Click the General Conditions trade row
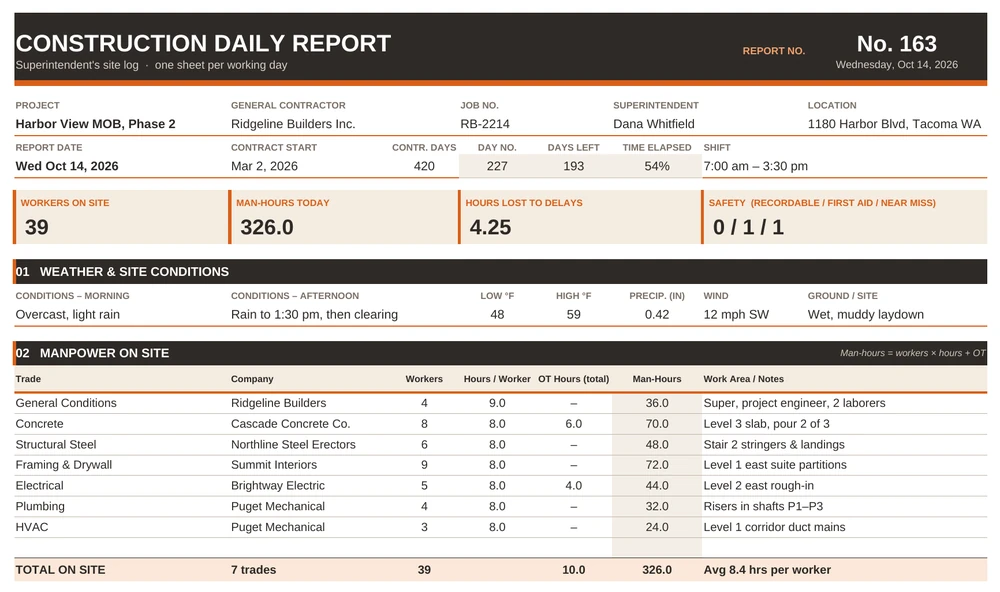 (501, 403)
